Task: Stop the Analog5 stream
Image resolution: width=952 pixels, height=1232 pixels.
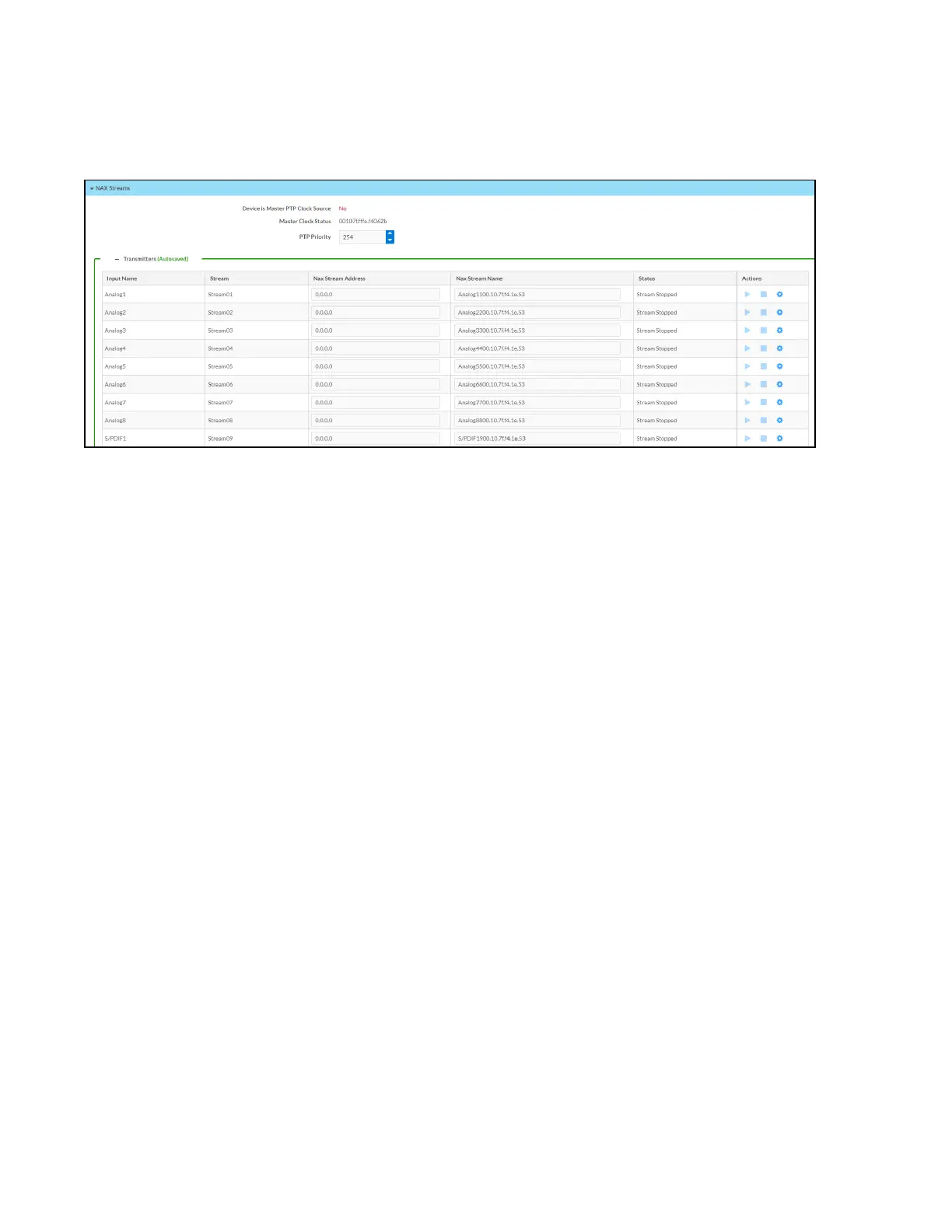Action: click(x=764, y=366)
